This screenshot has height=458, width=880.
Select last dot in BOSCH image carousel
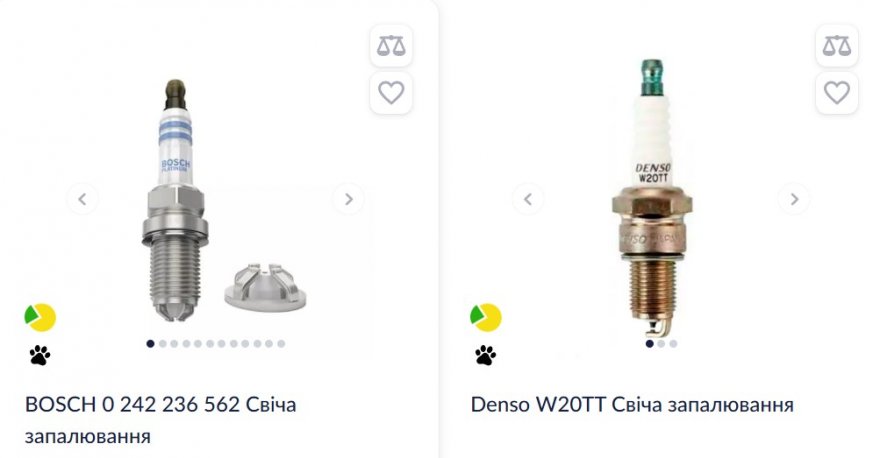point(281,344)
